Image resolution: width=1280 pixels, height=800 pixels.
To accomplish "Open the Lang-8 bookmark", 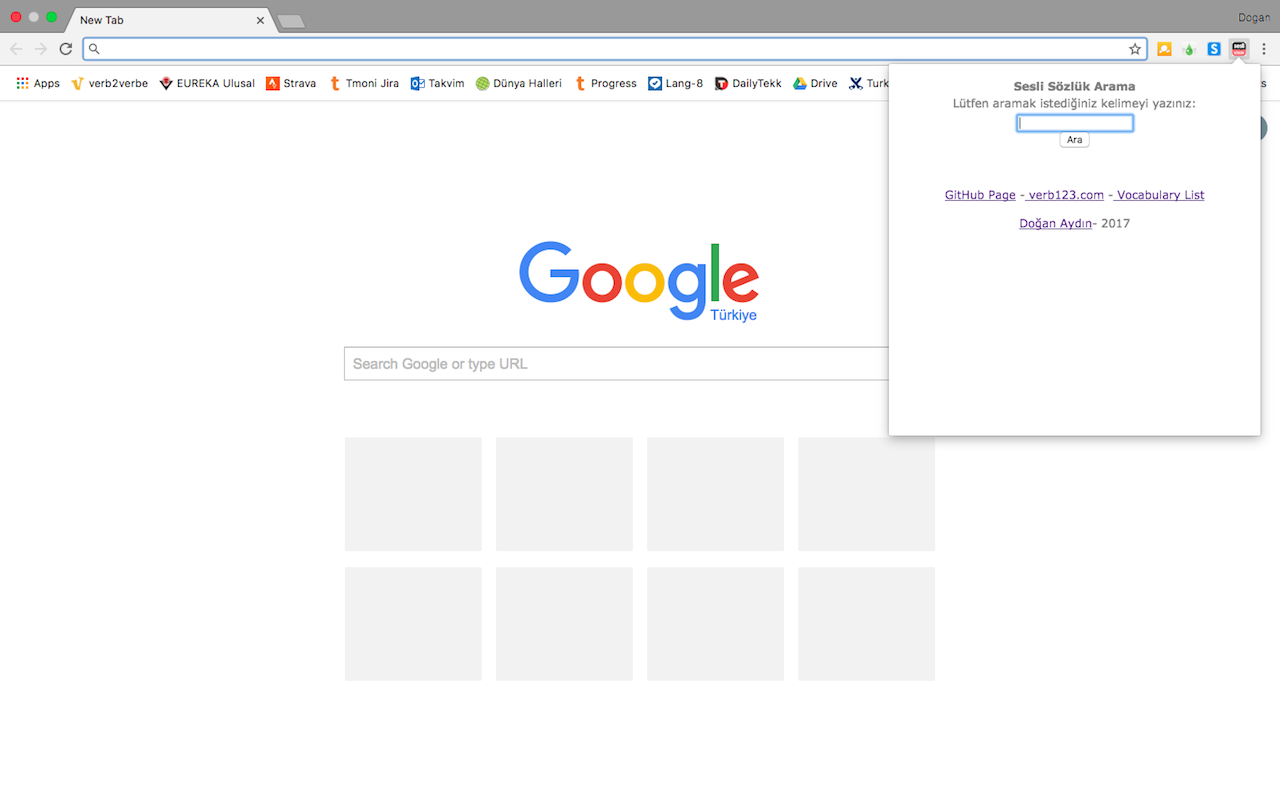I will pyautogui.click(x=676, y=83).
